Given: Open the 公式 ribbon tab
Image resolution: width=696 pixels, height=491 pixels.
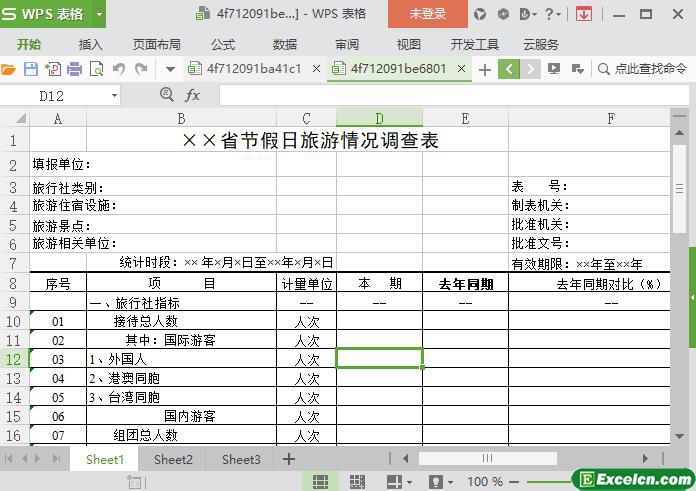Looking at the screenshot, I should click(x=223, y=44).
